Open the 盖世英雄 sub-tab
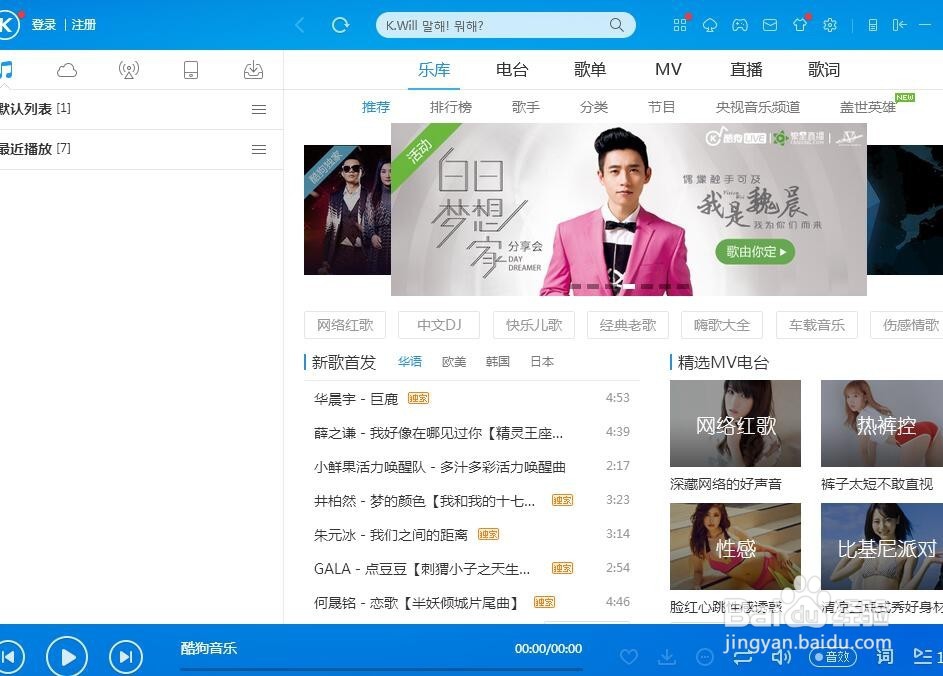Viewport: 943px width, 676px height. [868, 107]
